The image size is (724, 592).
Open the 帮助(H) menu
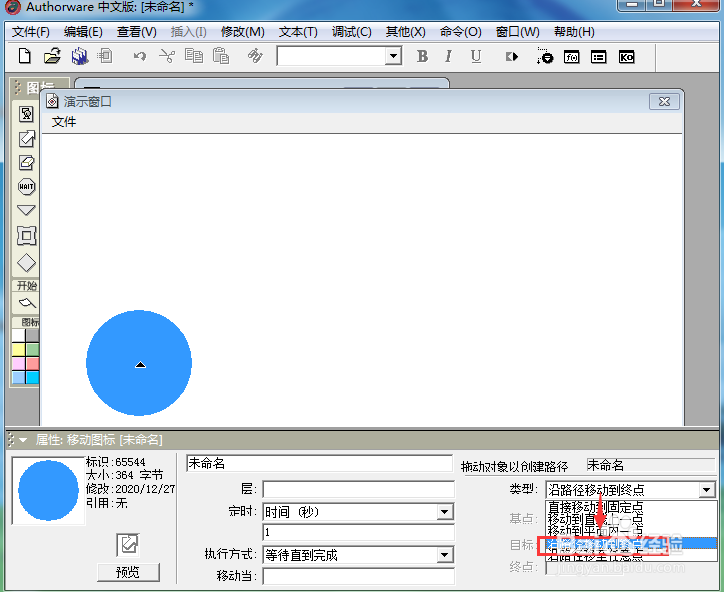574,32
